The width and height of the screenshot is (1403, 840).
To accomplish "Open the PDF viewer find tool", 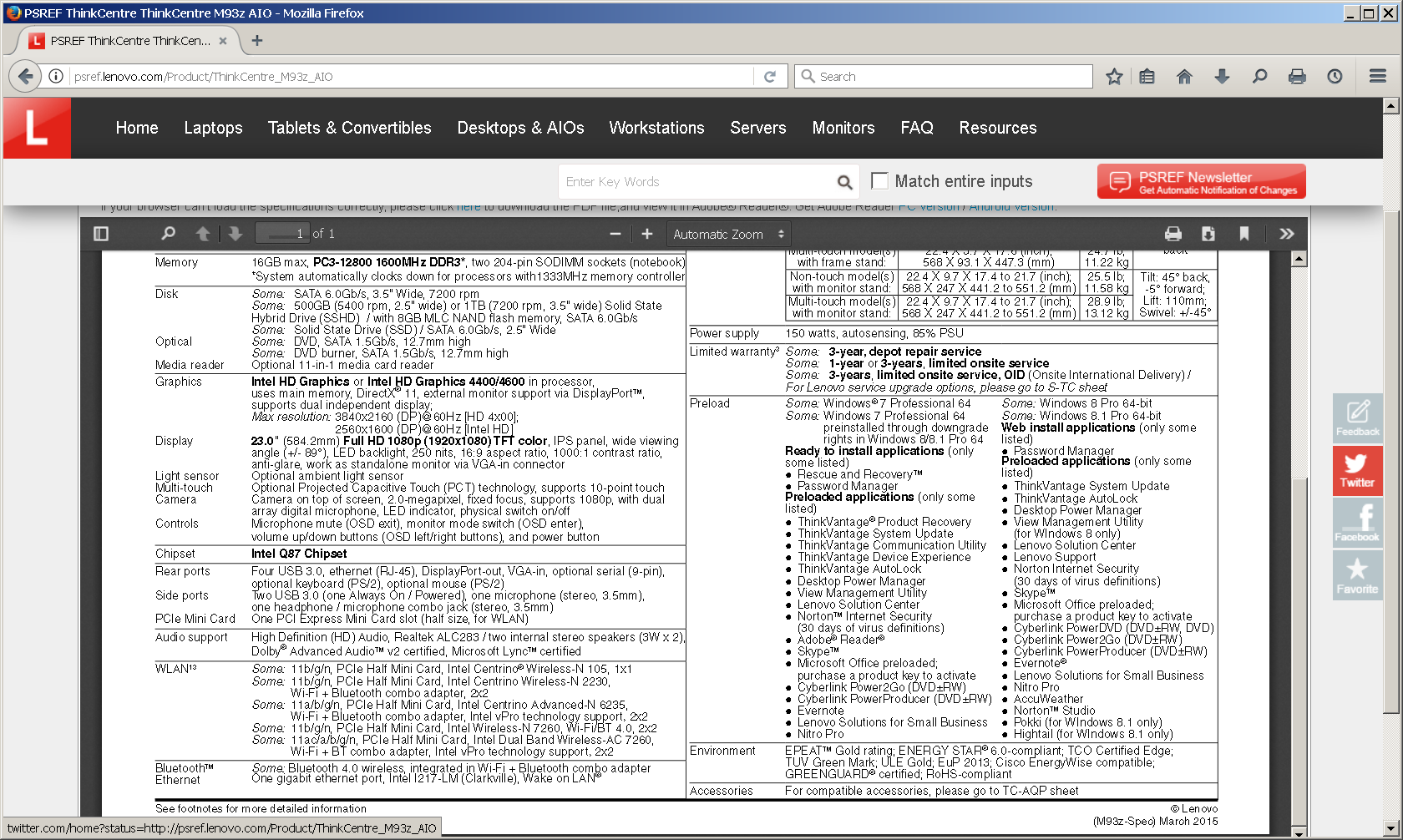I will 168,234.
